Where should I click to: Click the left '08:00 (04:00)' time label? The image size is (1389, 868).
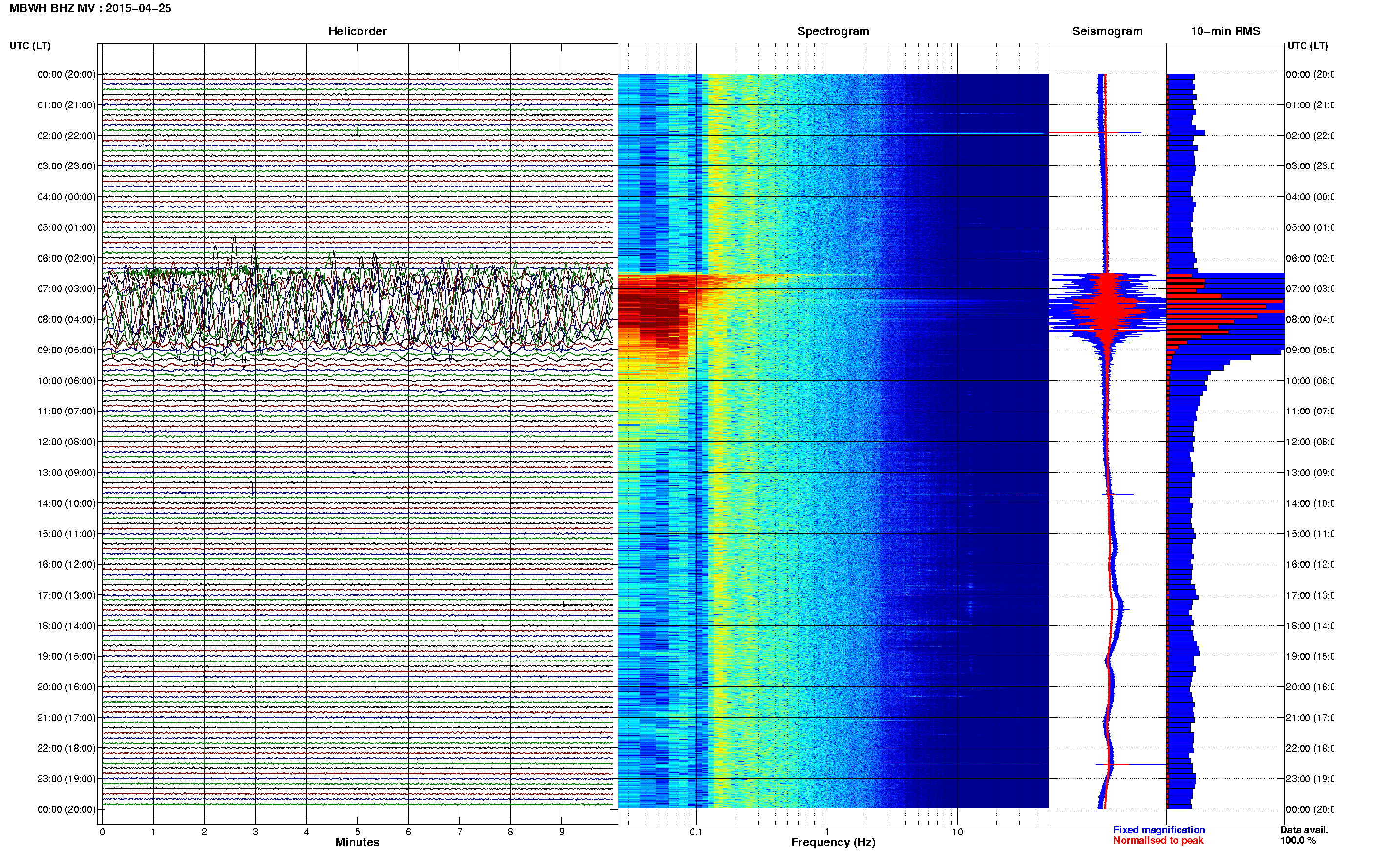66,319
